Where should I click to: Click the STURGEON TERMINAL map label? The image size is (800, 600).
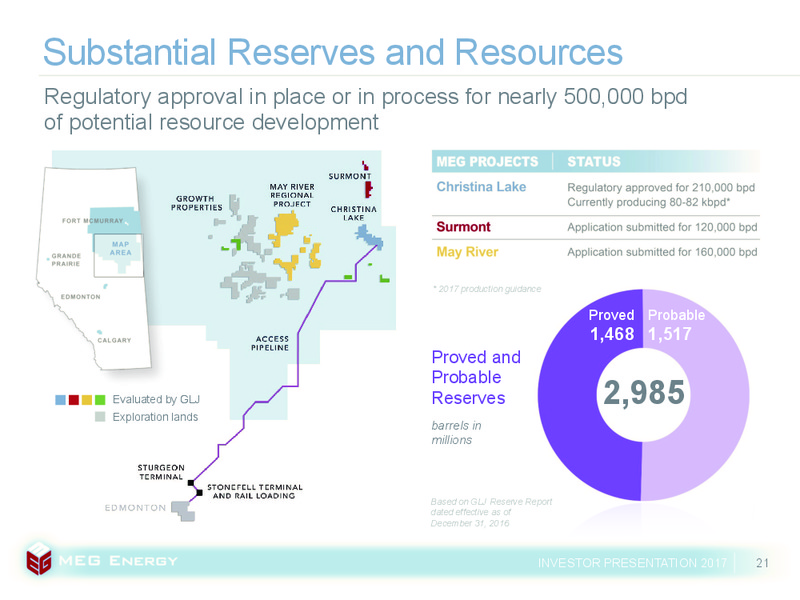(x=161, y=472)
